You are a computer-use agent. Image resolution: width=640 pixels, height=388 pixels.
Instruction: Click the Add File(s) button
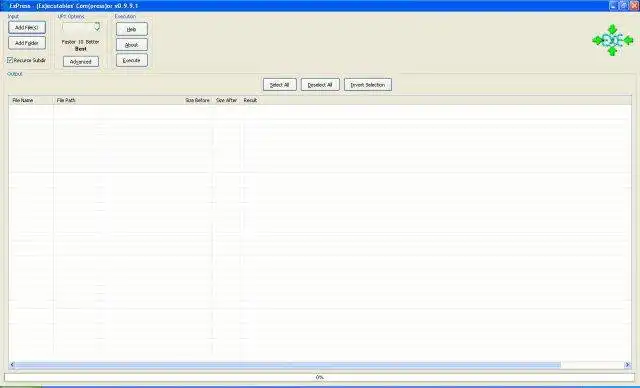[27, 28]
